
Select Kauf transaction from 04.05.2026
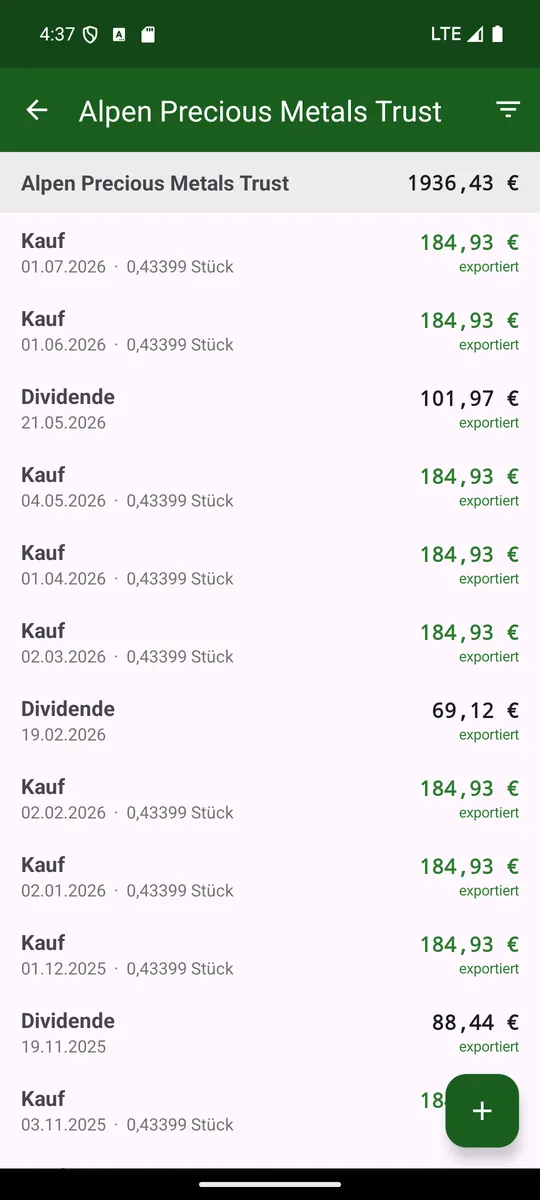pos(270,486)
